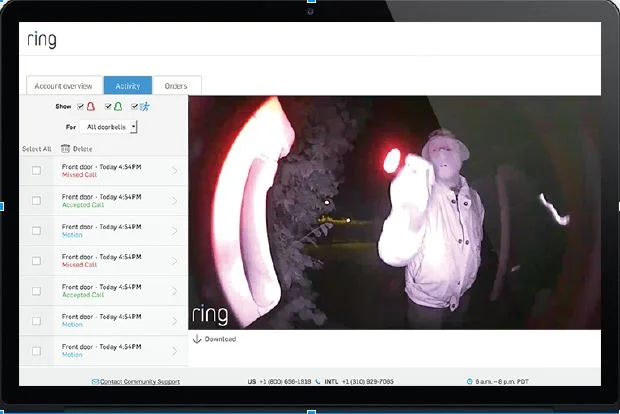Click the download arrow icon below the video
Screen dimensions: 620x414
click(x=197, y=339)
